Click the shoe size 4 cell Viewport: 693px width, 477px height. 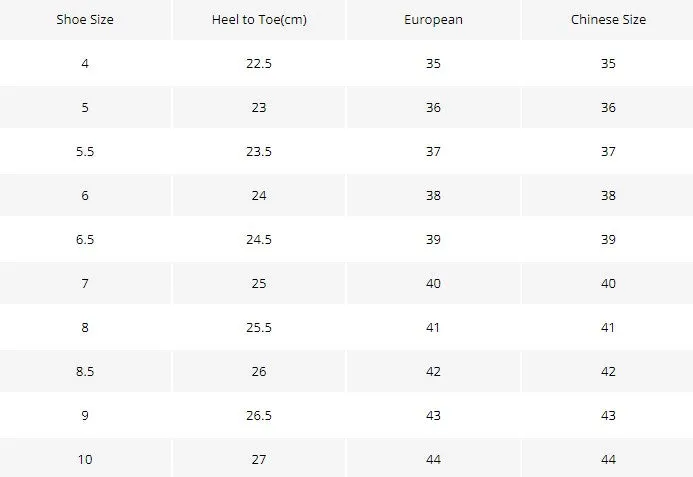(85, 64)
